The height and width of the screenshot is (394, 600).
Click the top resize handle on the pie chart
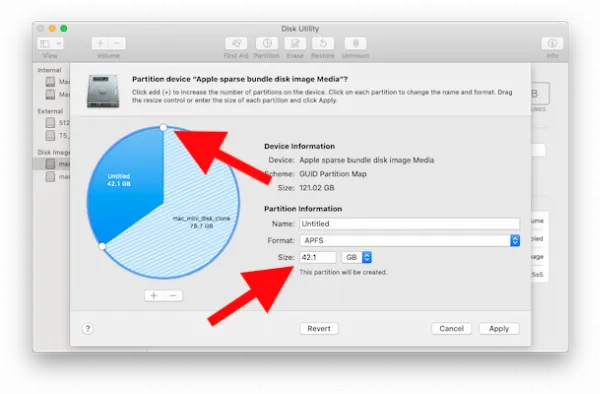pyautogui.click(x=163, y=127)
